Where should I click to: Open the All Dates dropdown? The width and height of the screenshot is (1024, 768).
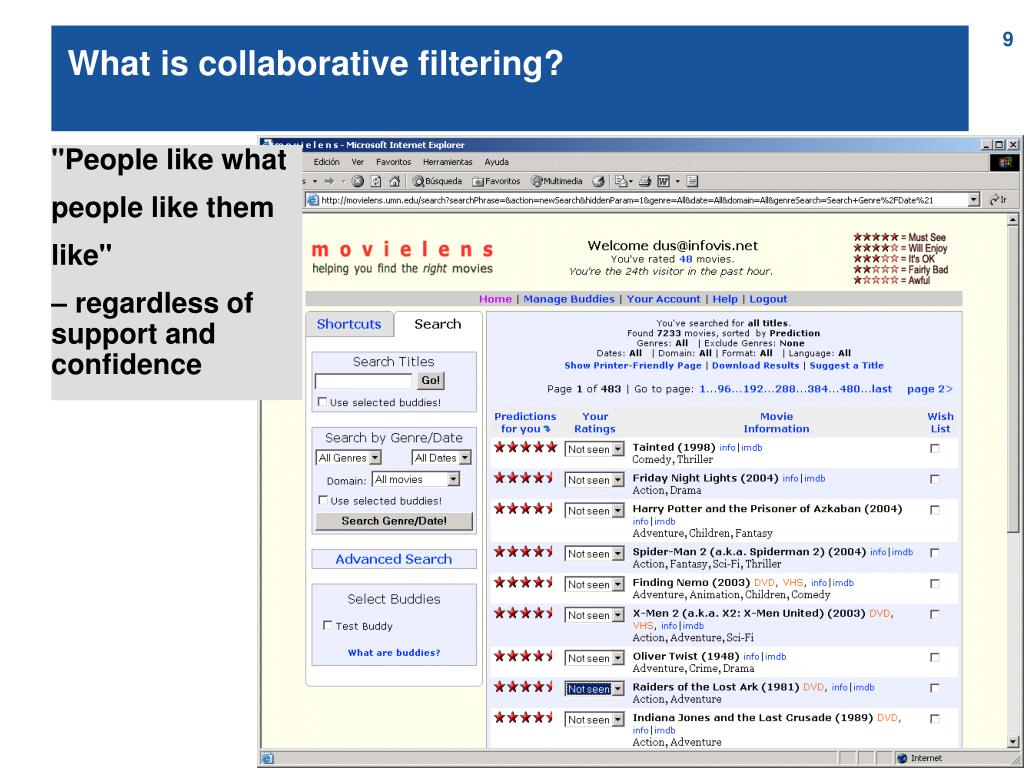[441, 458]
